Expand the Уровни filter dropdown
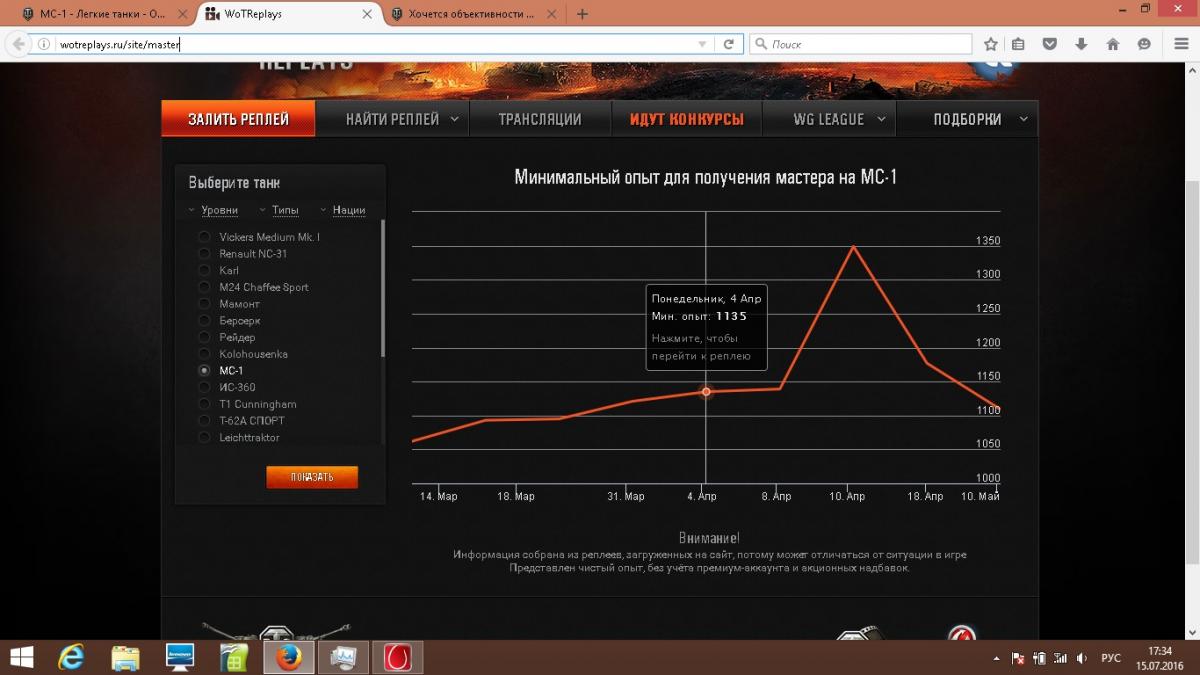 click(214, 210)
